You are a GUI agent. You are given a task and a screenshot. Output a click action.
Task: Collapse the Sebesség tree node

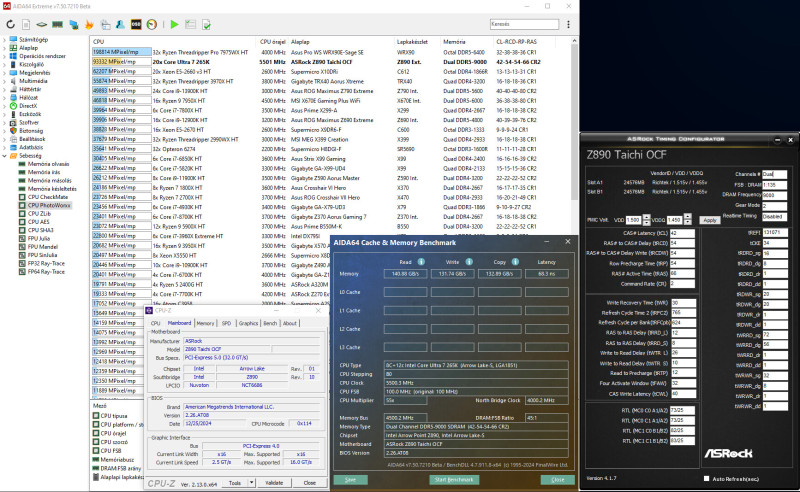[x=5, y=155]
